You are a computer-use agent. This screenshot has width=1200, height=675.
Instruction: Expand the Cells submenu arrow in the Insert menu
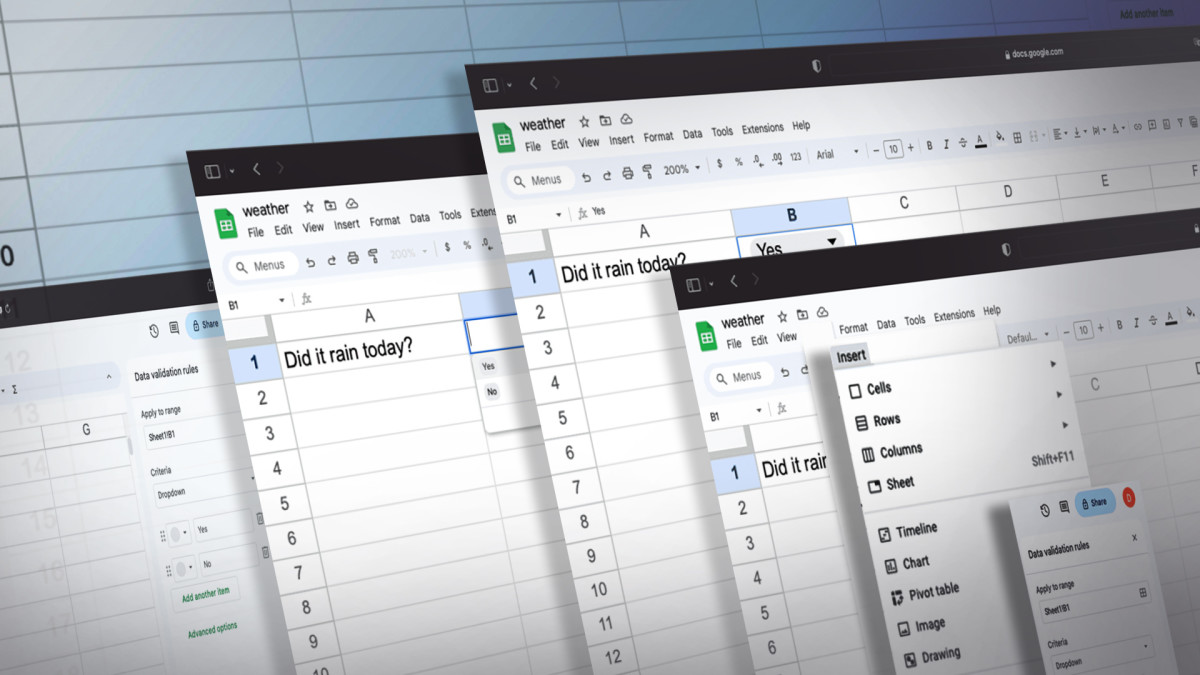pyautogui.click(x=1052, y=364)
